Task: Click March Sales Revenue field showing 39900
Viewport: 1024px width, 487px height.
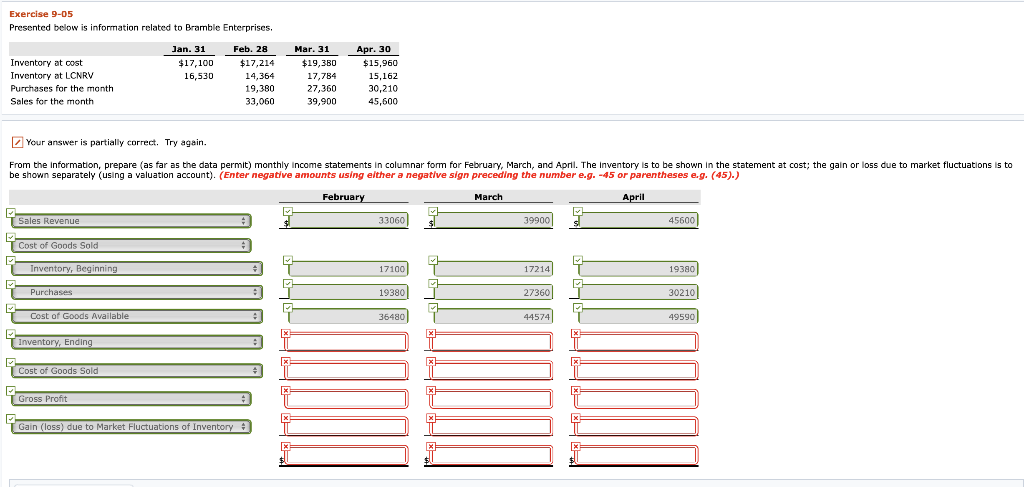Action: point(494,221)
